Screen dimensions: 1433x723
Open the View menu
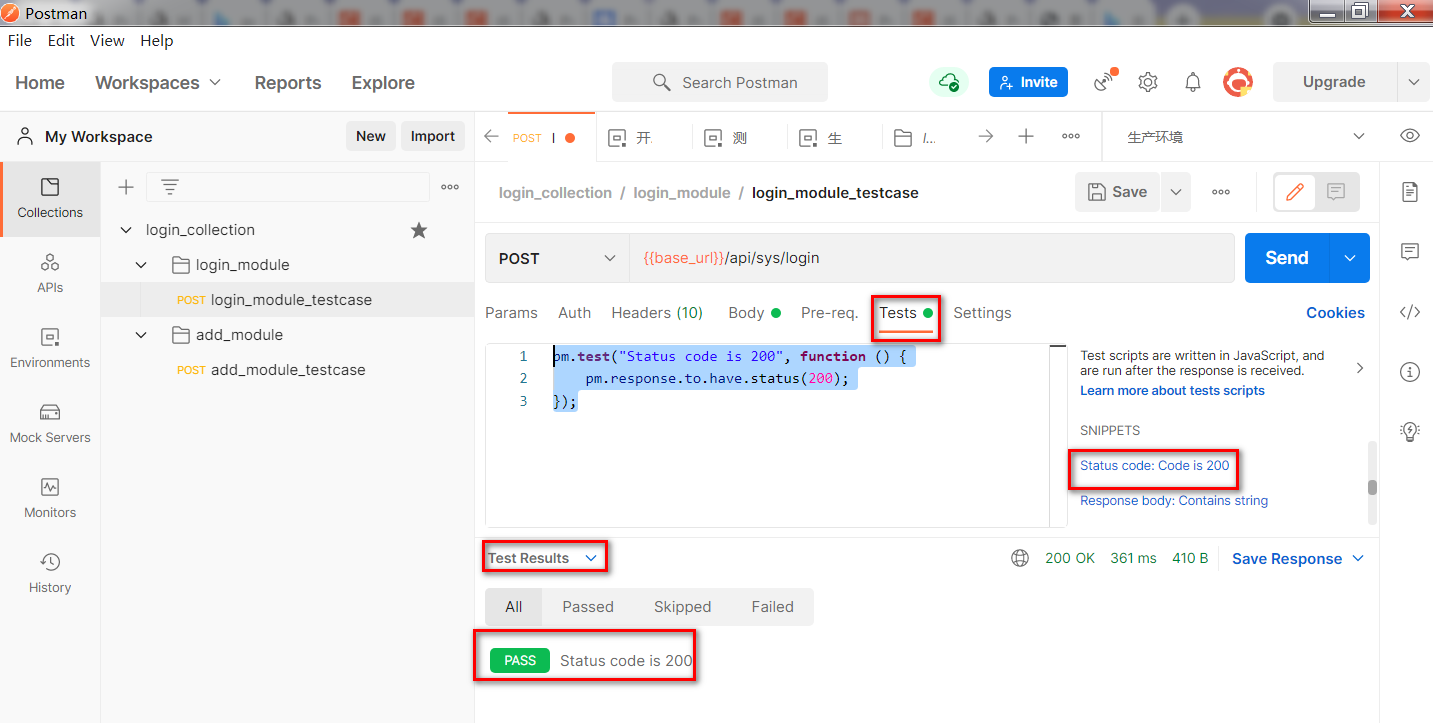[x=107, y=41]
